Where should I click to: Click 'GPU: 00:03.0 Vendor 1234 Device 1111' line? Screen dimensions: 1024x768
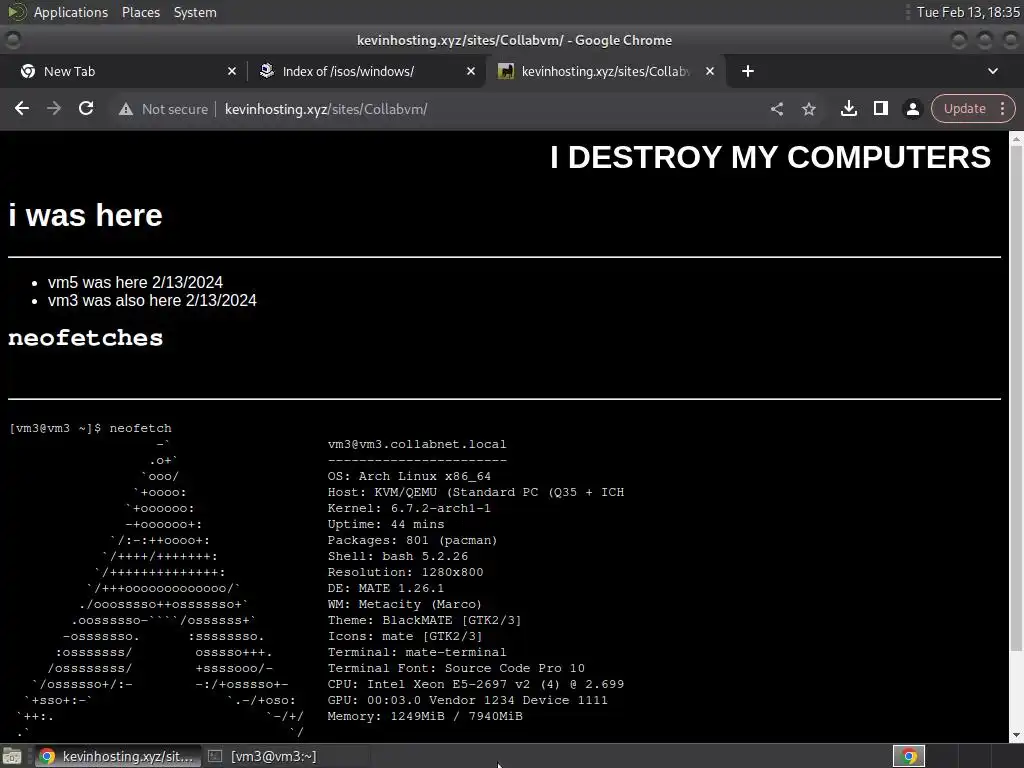468,700
